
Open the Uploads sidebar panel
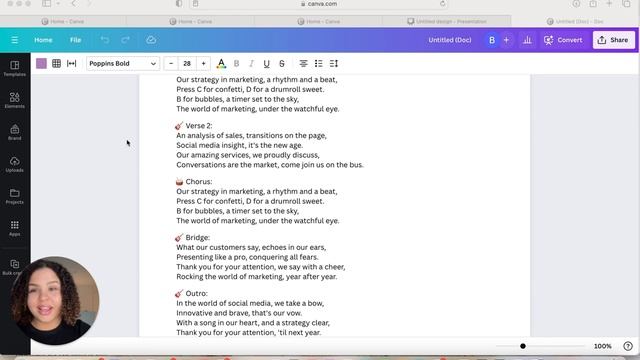coord(15,164)
